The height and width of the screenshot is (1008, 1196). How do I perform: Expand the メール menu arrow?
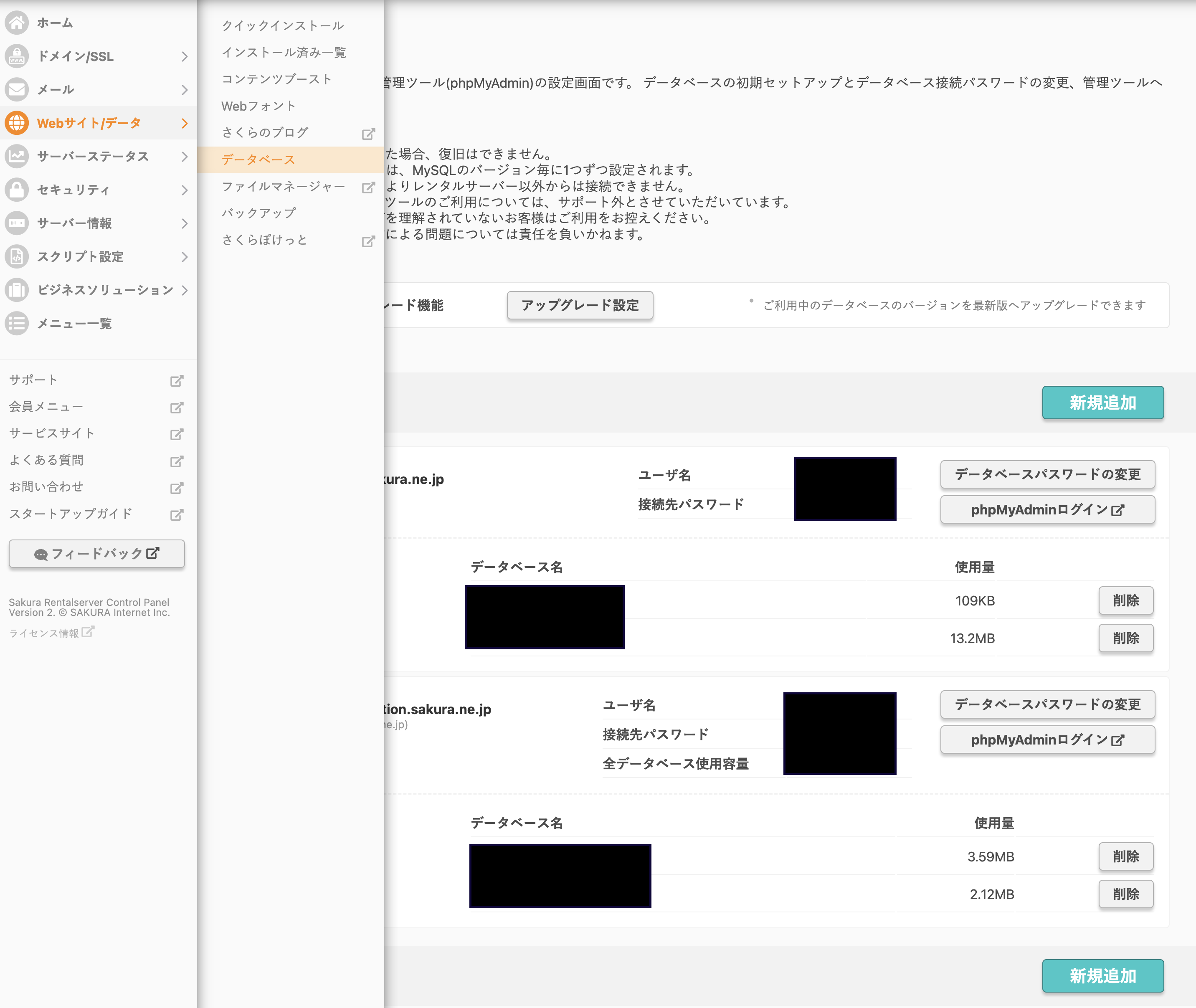point(184,90)
